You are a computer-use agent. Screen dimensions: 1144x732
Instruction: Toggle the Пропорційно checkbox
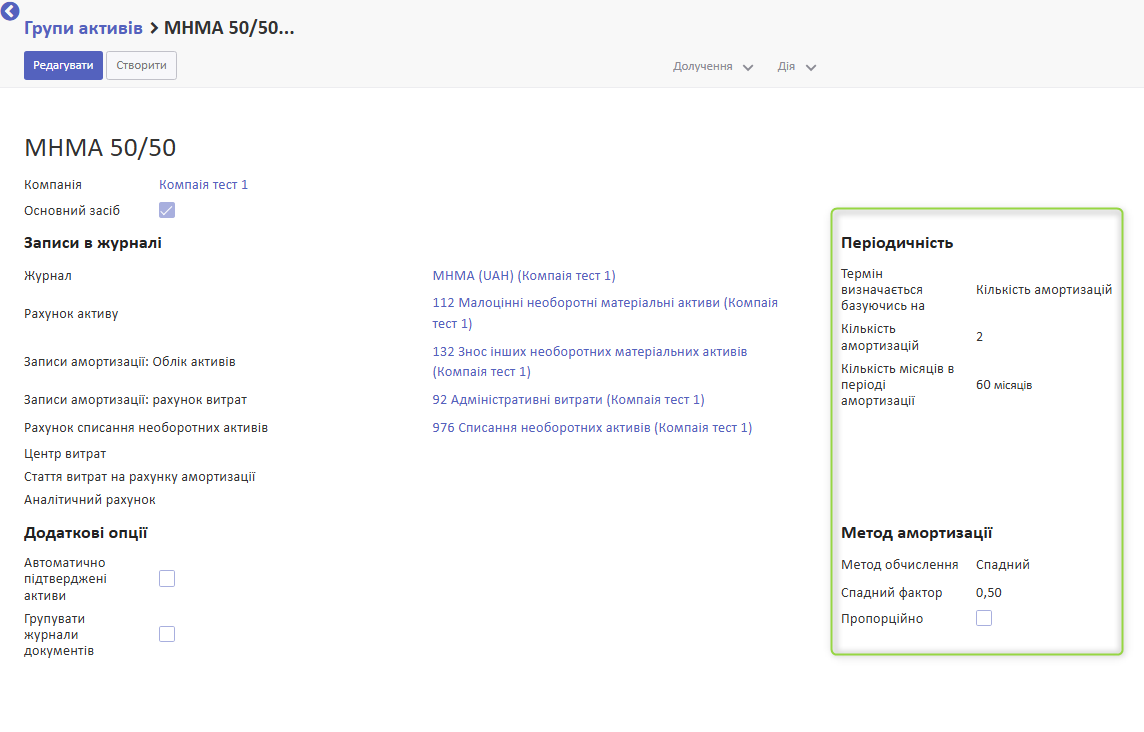[984, 618]
